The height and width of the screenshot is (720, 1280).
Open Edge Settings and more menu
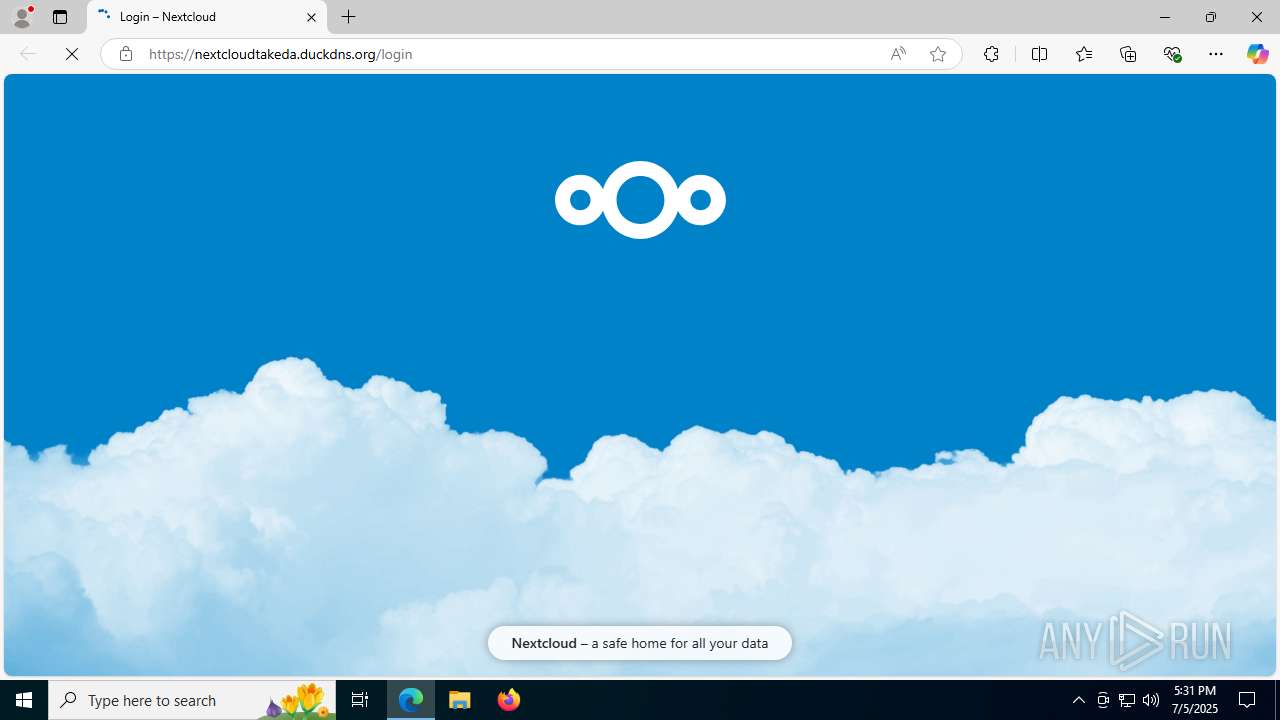click(x=1216, y=54)
